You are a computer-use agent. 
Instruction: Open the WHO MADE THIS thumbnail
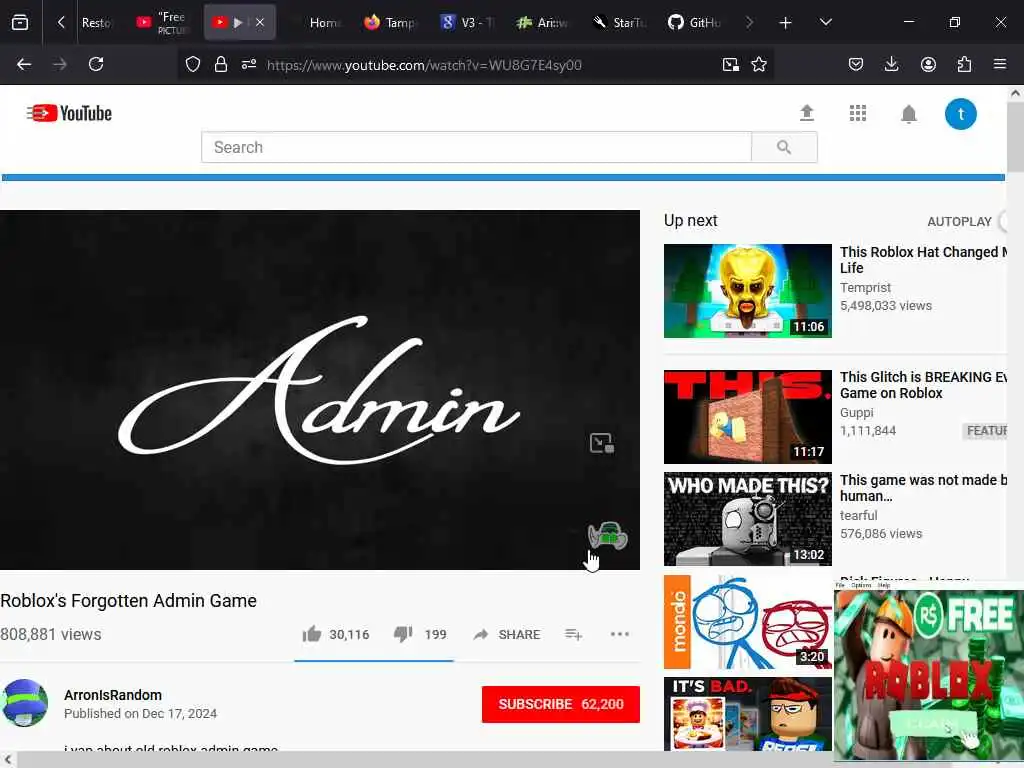point(748,519)
